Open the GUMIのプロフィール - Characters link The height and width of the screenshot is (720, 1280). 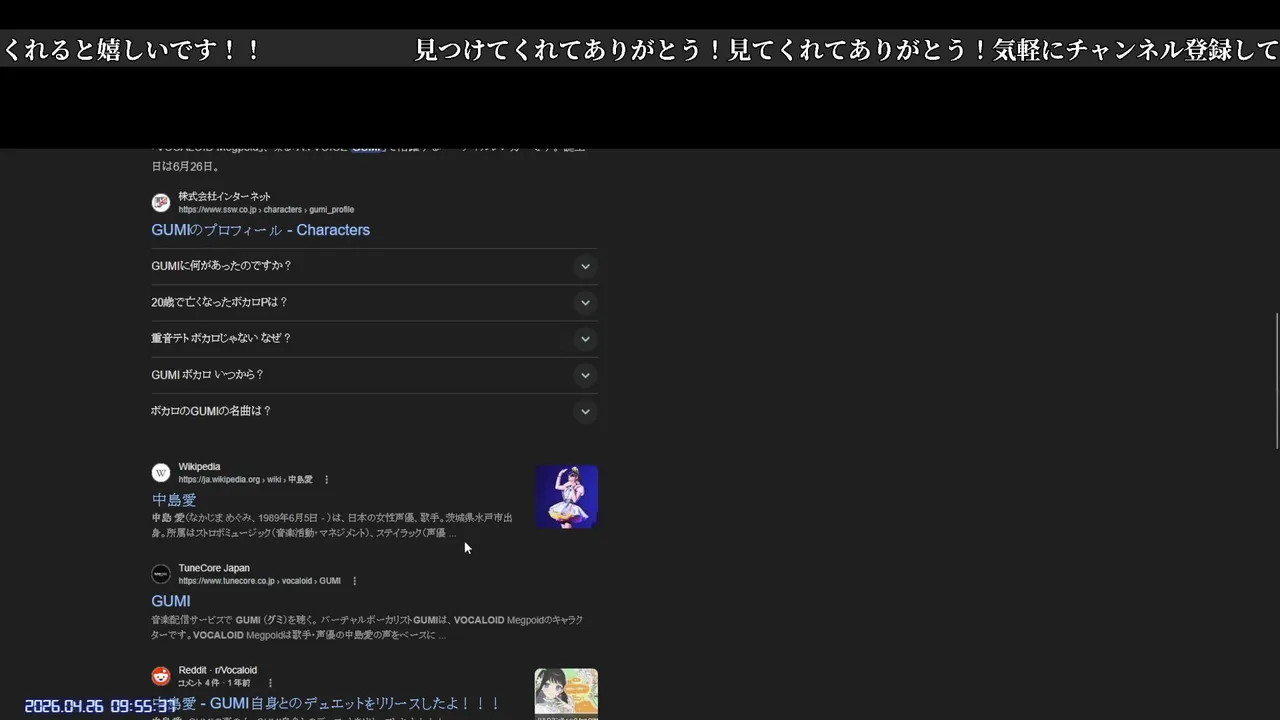261,230
